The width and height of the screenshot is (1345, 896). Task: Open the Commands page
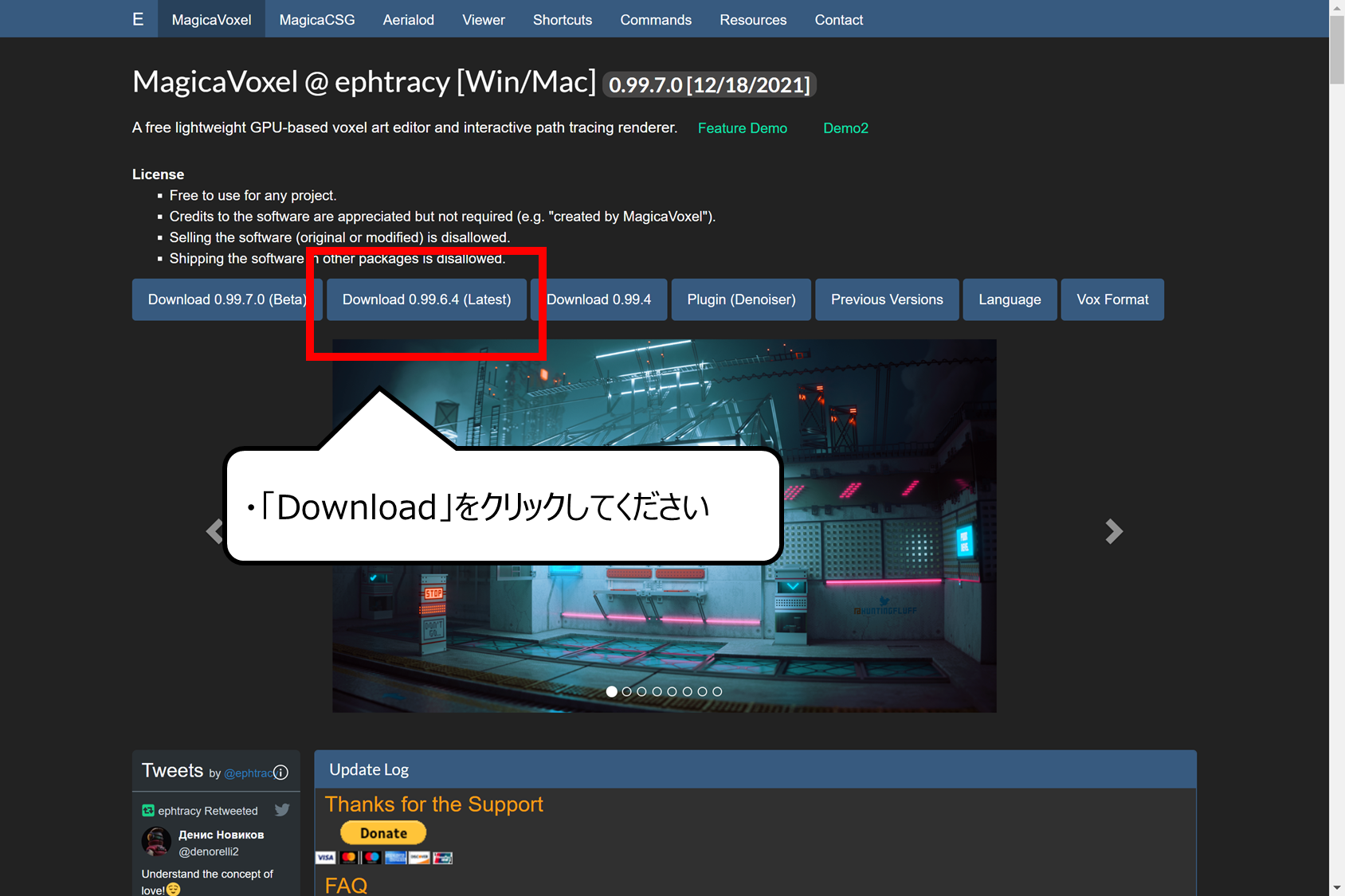coord(656,19)
